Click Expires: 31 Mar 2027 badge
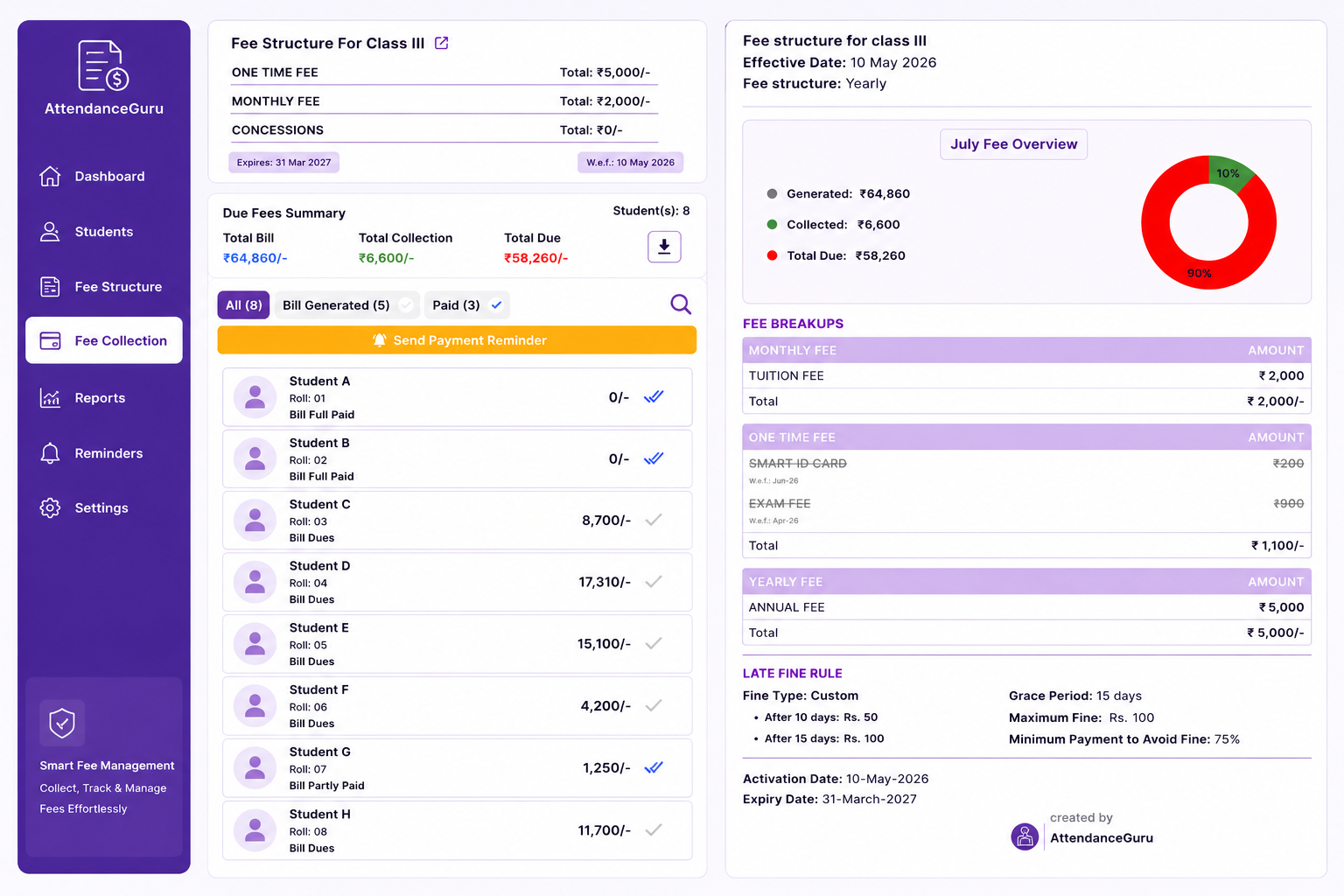This screenshot has height=896, width=1344. coord(283,163)
